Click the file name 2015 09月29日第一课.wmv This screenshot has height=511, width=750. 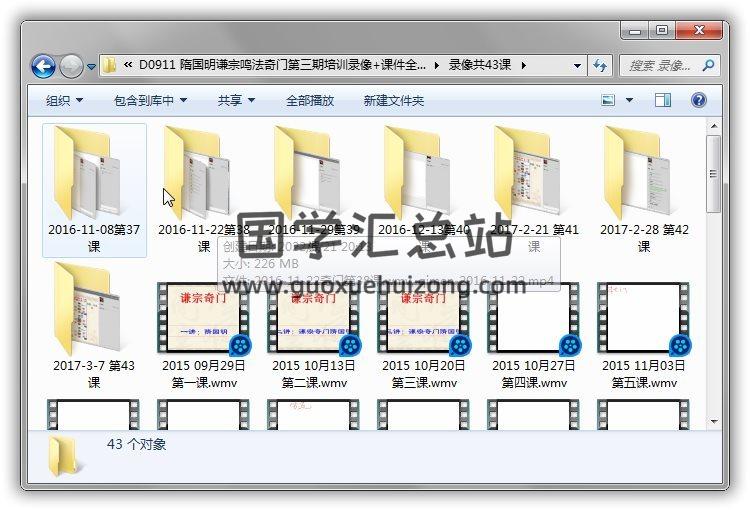[204, 374]
